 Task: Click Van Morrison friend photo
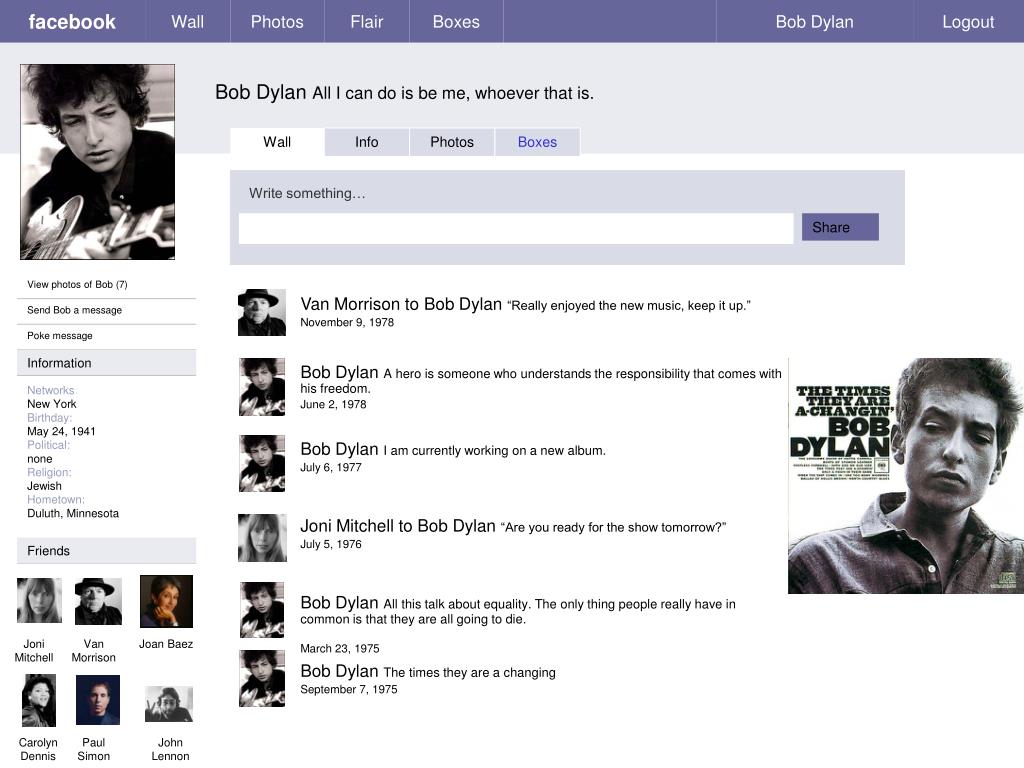pyautogui.click(x=98, y=601)
